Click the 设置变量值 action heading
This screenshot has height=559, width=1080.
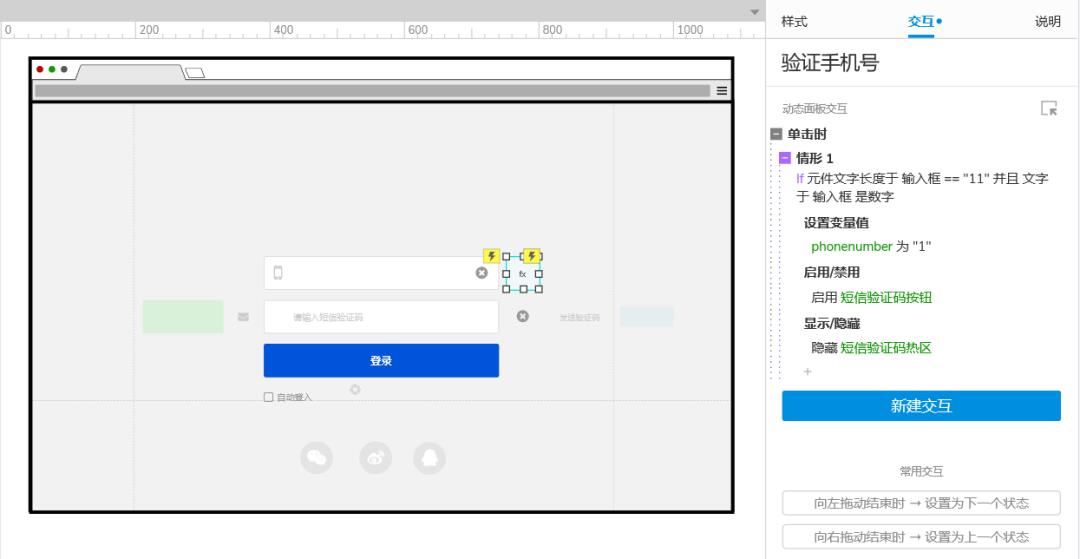click(x=836, y=223)
